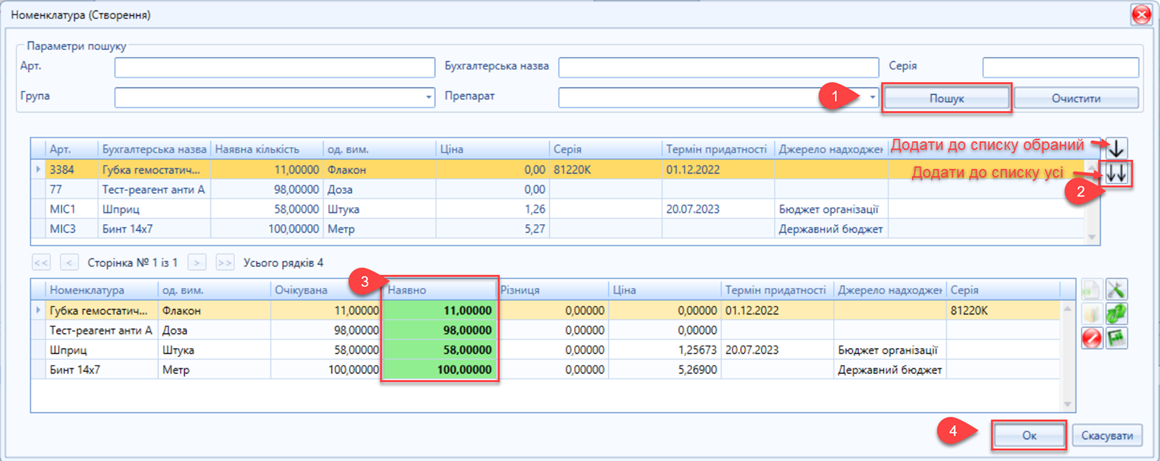Click Державний бюджет in upper table
Image resolution: width=1160 pixels, height=461 pixels.
[x=832, y=229]
